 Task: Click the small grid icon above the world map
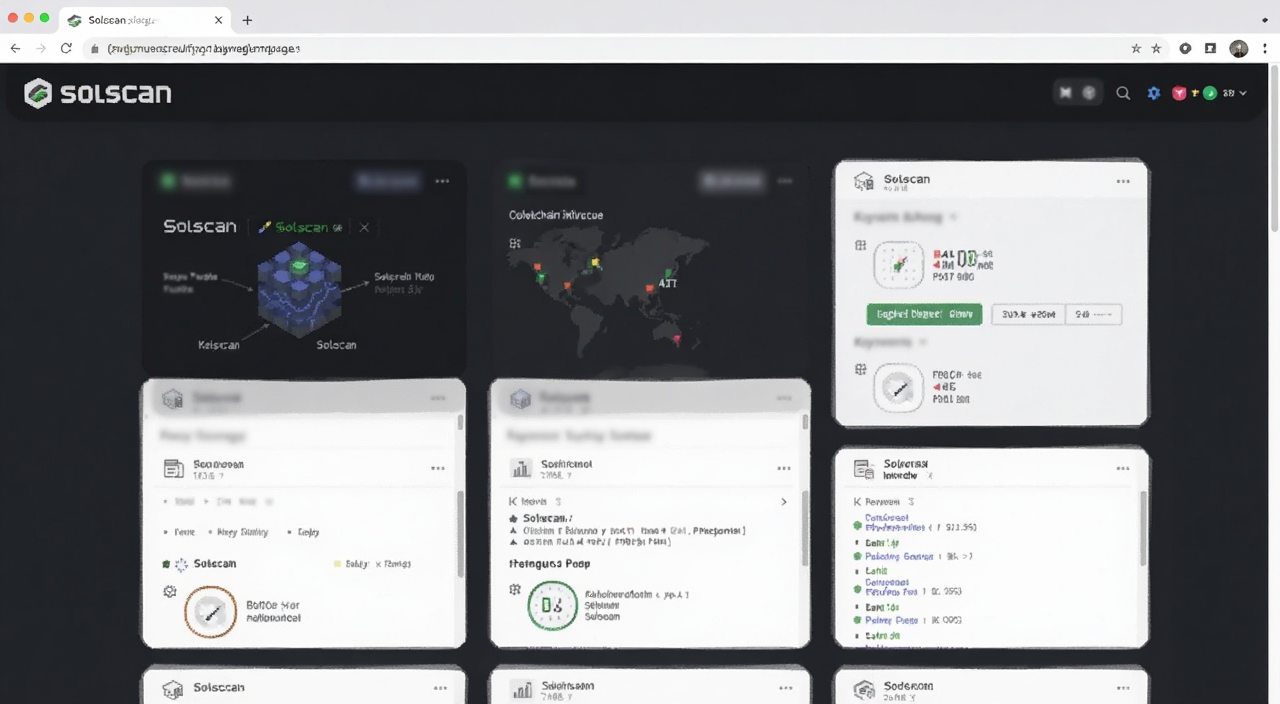point(515,243)
